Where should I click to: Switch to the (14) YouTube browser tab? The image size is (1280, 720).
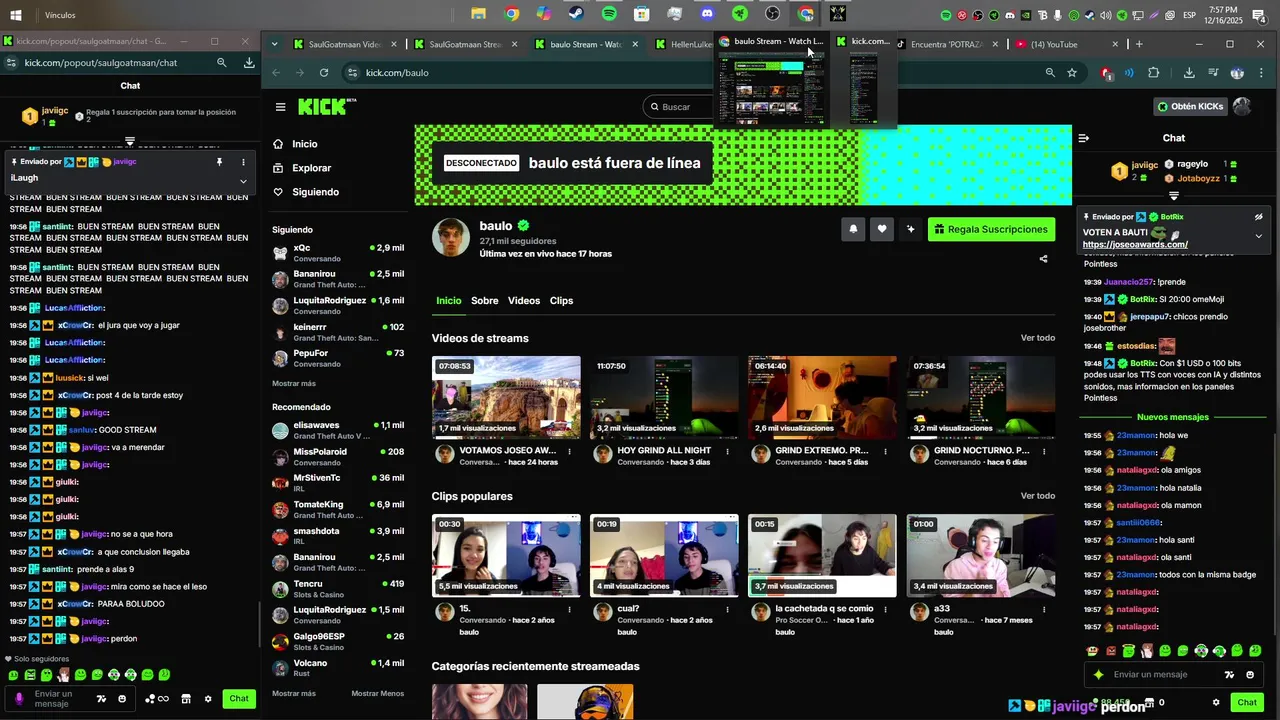click(x=1066, y=44)
